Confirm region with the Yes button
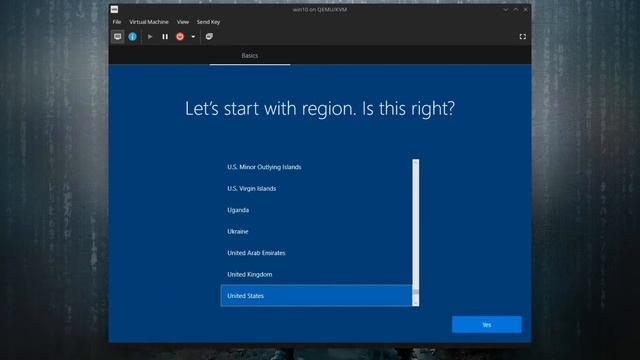This screenshot has width=640, height=360. coord(487,325)
